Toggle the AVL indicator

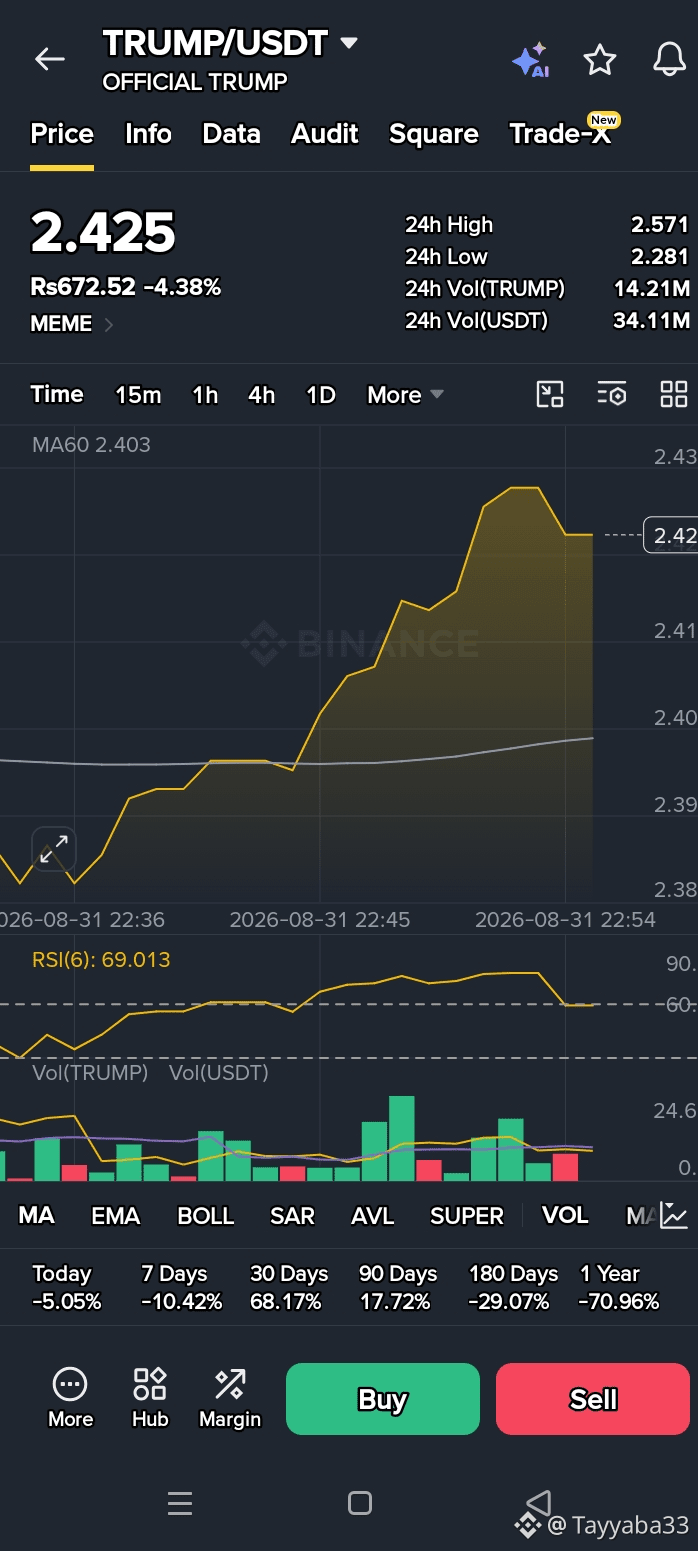click(373, 1216)
